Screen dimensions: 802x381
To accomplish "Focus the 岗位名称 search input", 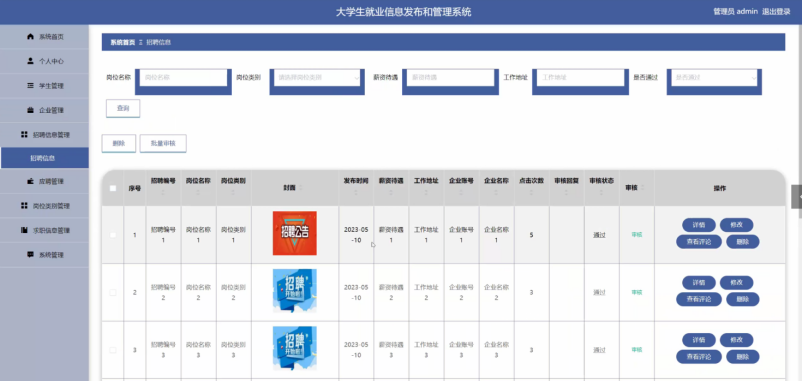I will point(183,78).
